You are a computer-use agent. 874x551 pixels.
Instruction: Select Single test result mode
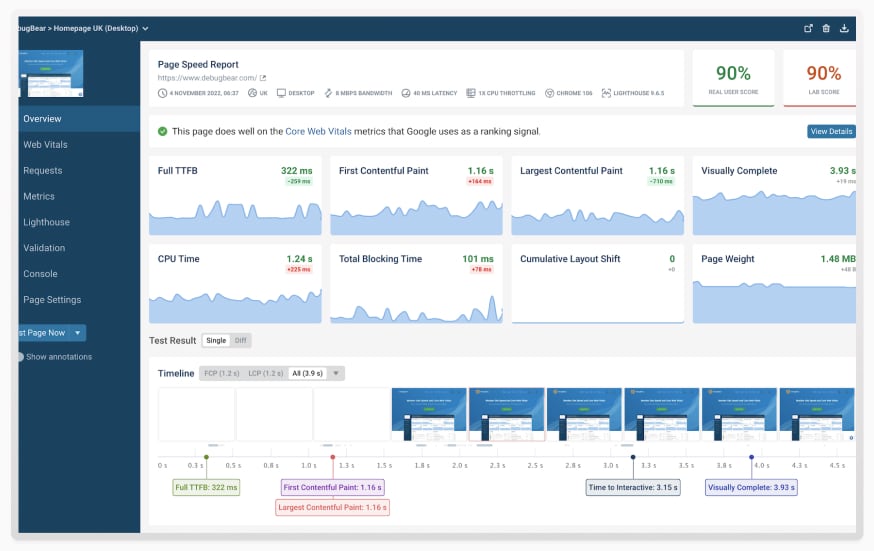pos(215,340)
